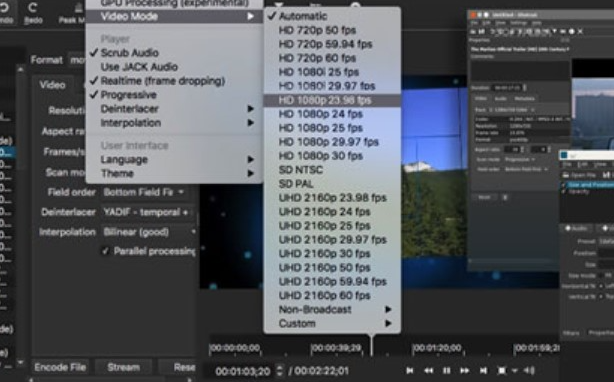Select HD 1080i 25 fps mode
This screenshot has height=382, width=614.
point(332,72)
